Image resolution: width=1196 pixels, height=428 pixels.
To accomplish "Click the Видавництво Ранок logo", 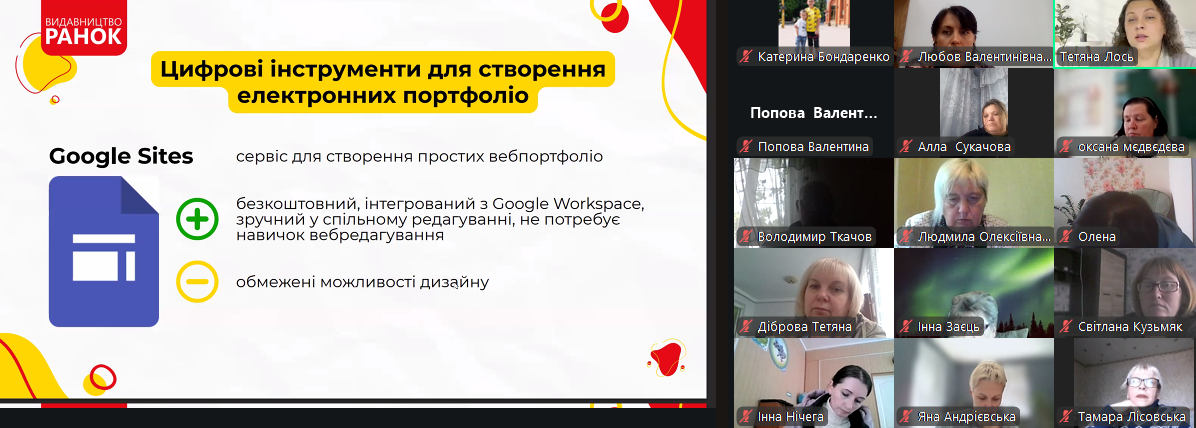I will [x=84, y=28].
